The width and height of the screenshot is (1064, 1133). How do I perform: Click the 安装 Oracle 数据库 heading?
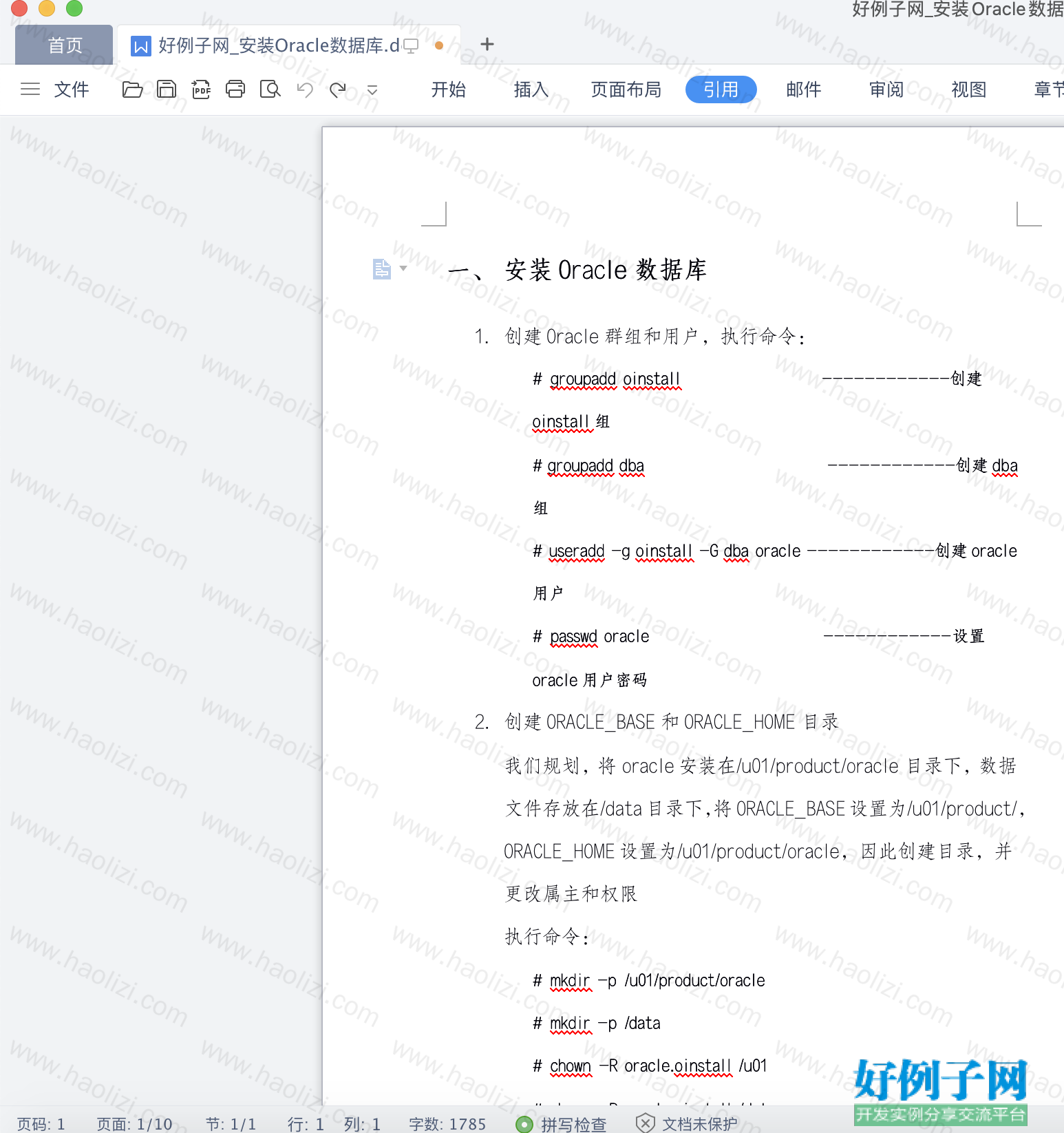click(606, 270)
